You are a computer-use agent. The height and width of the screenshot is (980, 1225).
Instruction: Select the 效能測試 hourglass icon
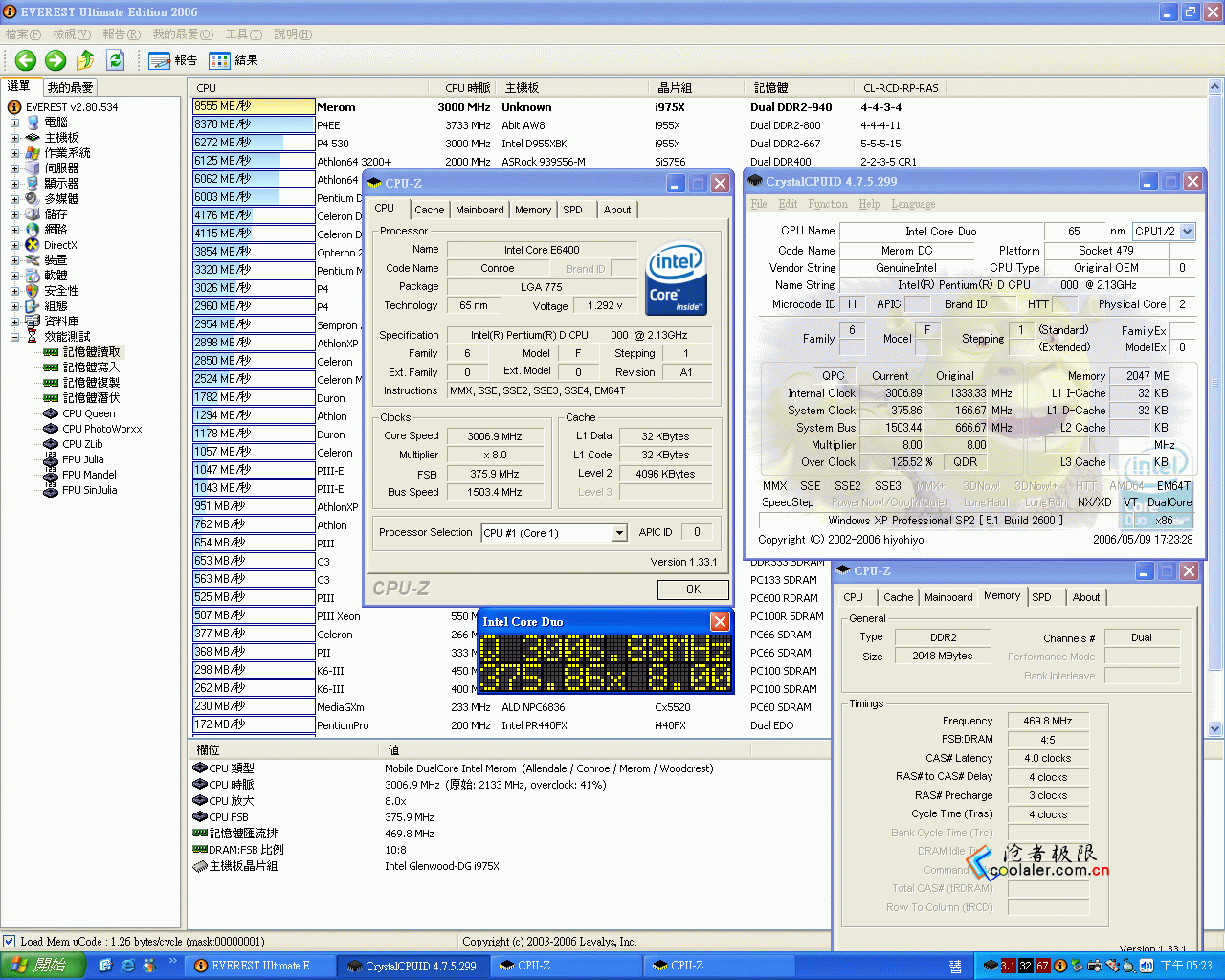(33, 337)
